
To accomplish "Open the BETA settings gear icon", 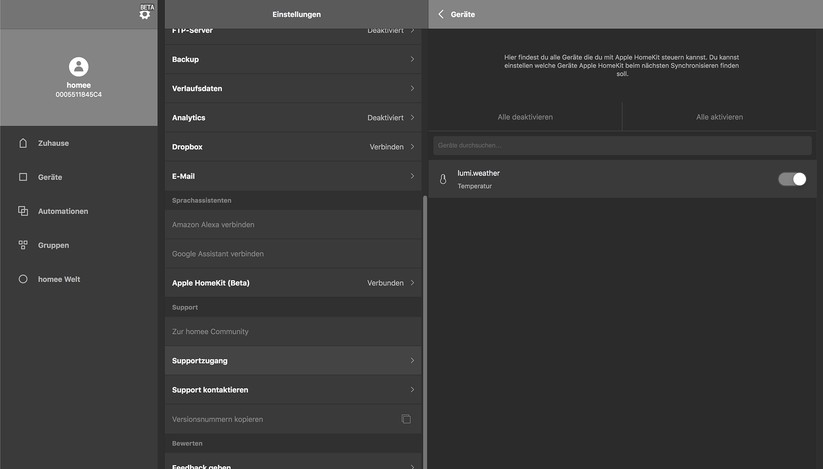I will click(x=145, y=14).
